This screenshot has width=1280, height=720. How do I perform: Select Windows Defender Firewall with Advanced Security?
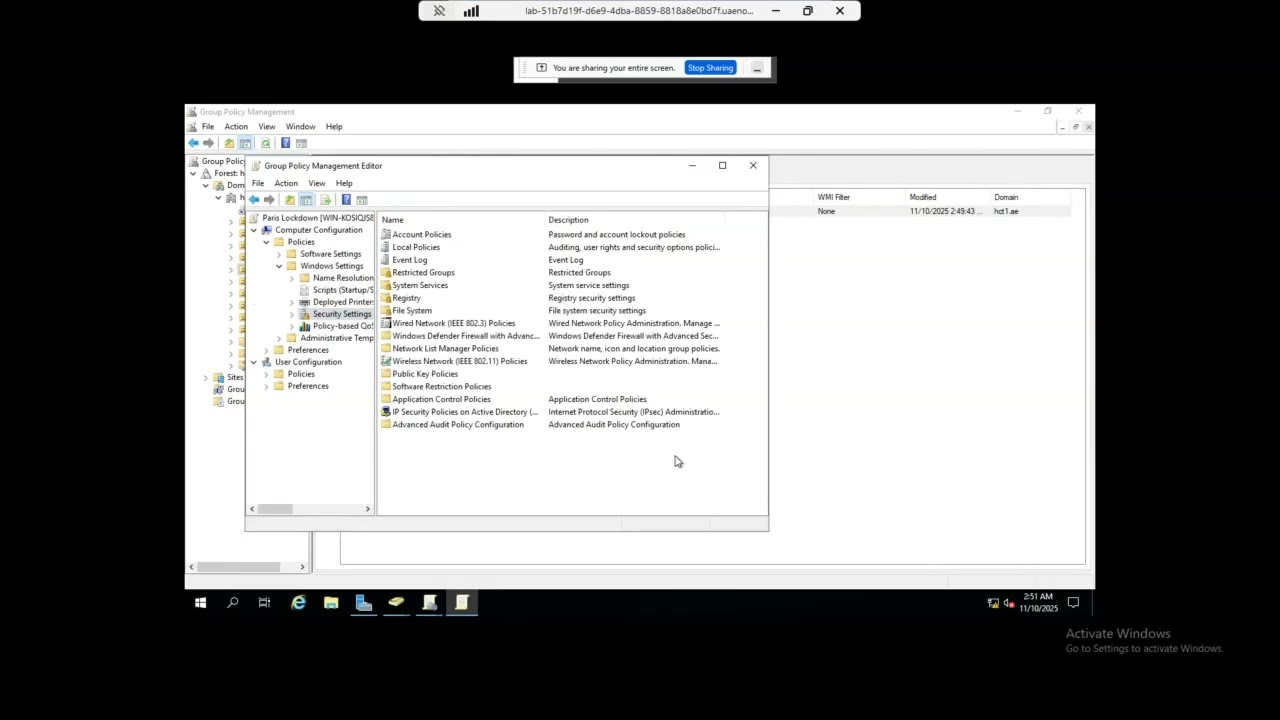pyautogui.click(x=466, y=336)
